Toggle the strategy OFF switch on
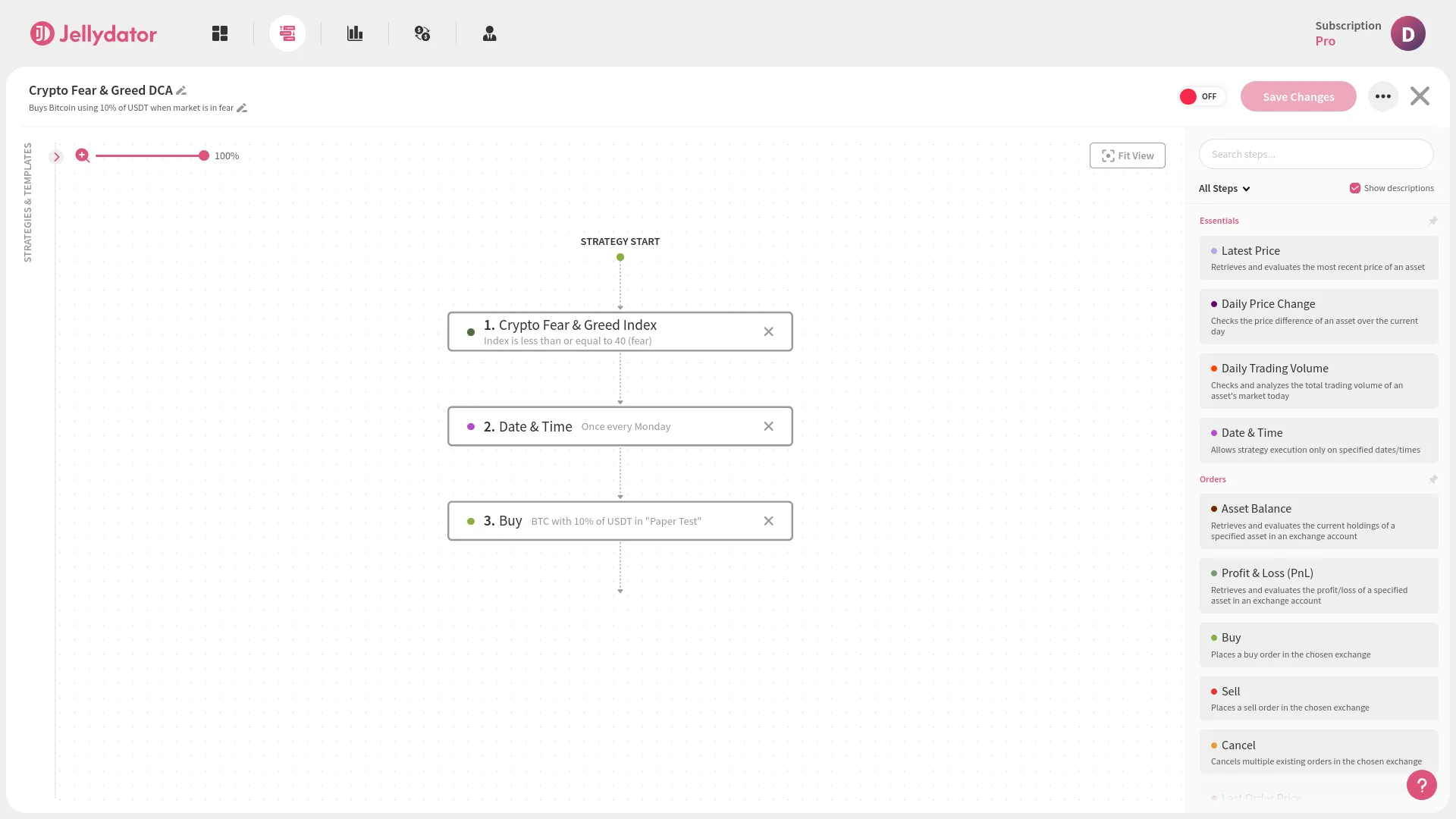The height and width of the screenshot is (819, 1456). 1201,96
